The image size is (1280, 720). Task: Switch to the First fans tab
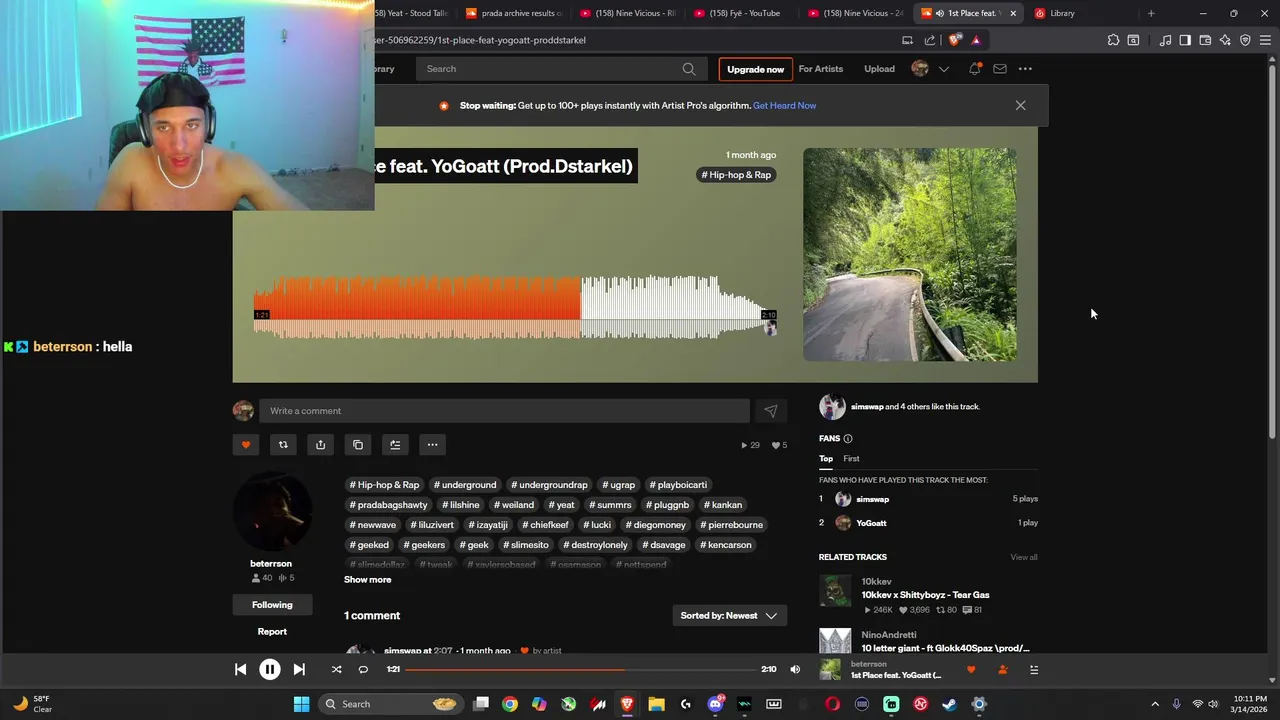tap(851, 459)
